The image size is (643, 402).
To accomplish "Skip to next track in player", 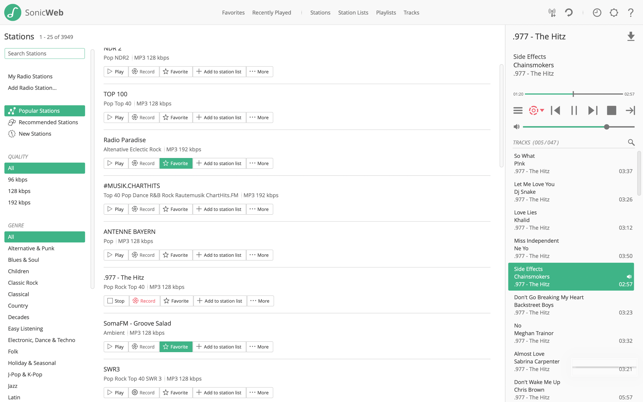I will [x=593, y=110].
